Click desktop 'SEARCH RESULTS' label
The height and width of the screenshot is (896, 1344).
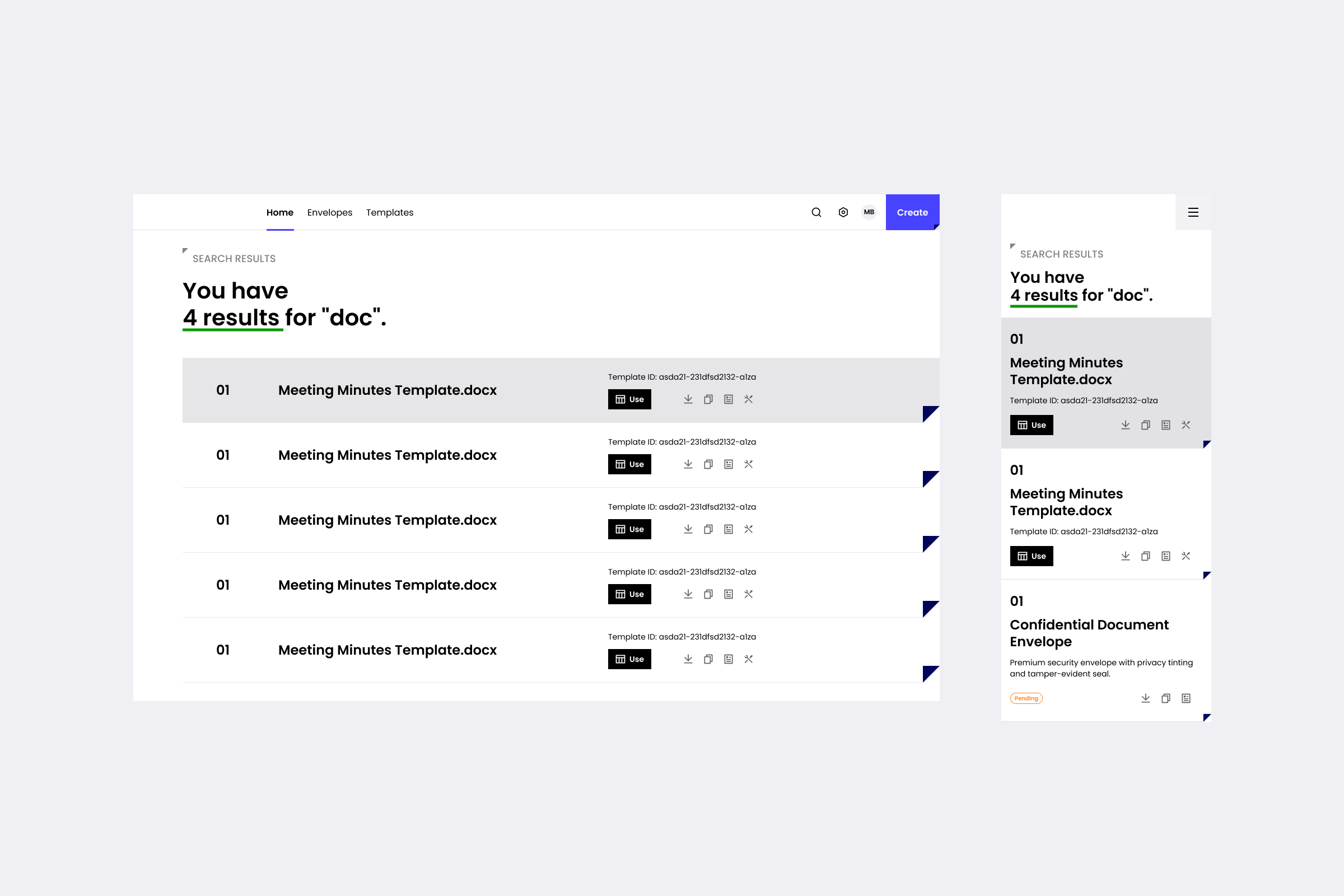(x=234, y=259)
